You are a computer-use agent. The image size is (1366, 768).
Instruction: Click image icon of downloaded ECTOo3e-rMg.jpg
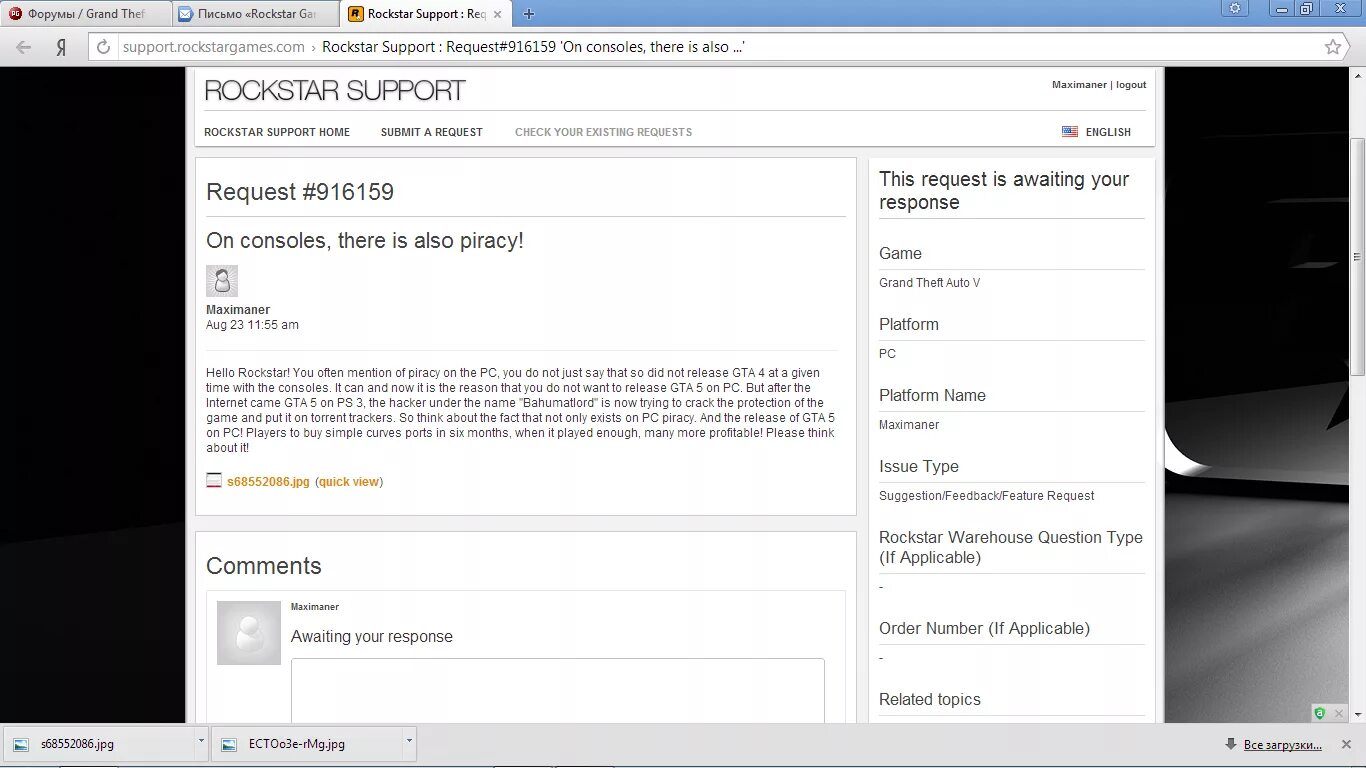[229, 744]
